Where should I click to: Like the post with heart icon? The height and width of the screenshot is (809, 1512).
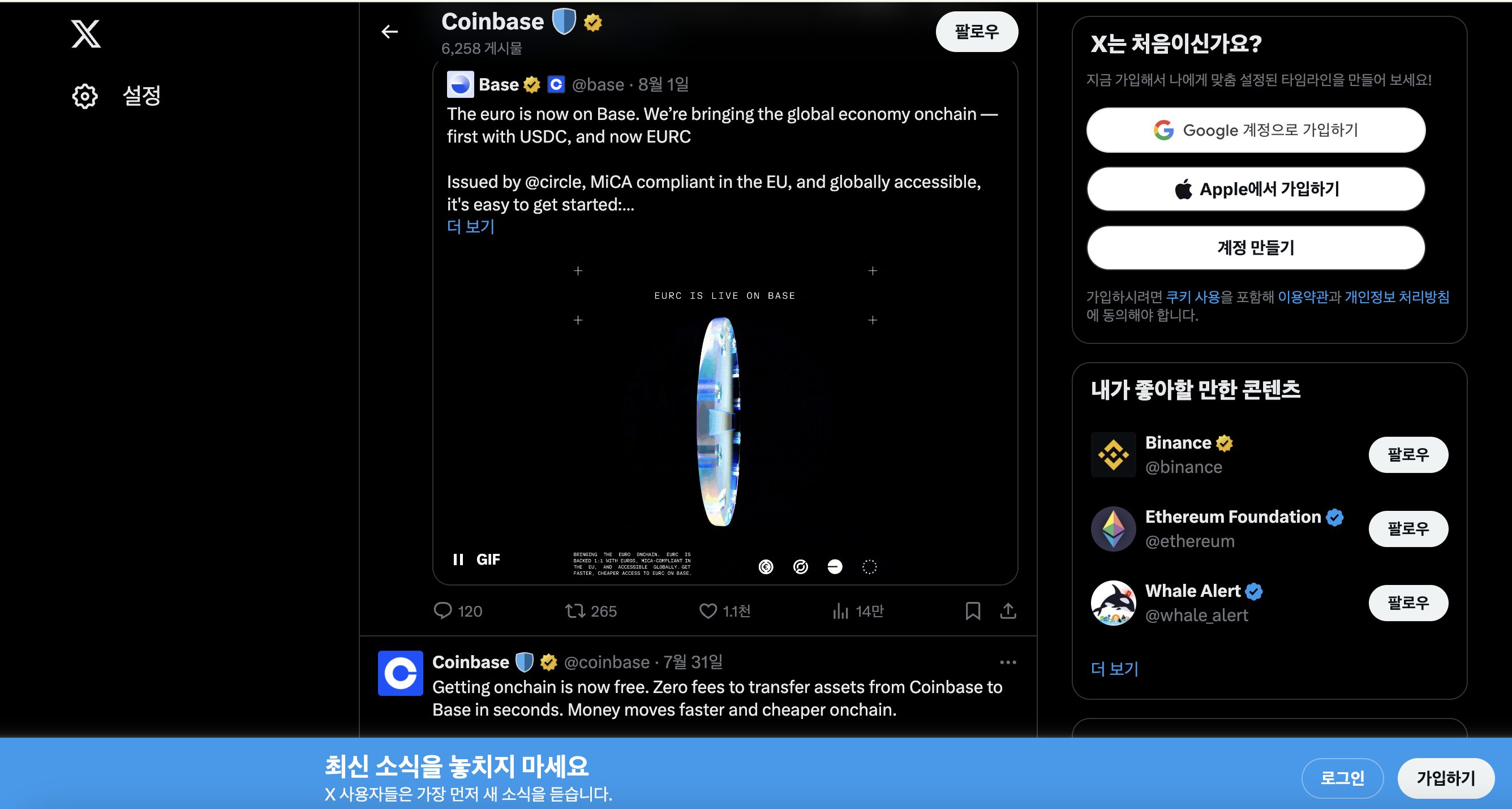pos(708,610)
